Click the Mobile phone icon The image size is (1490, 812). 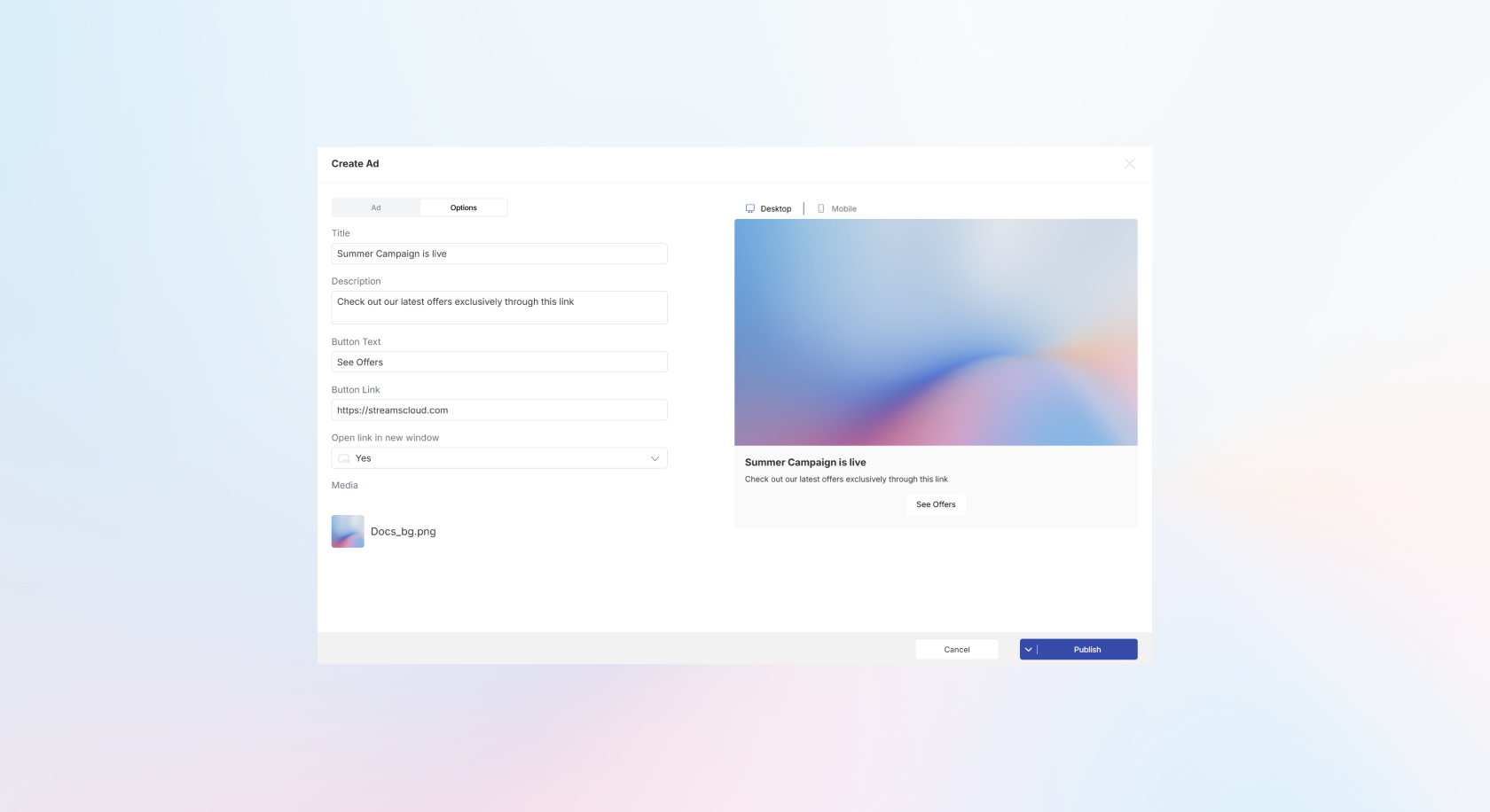[x=820, y=209]
